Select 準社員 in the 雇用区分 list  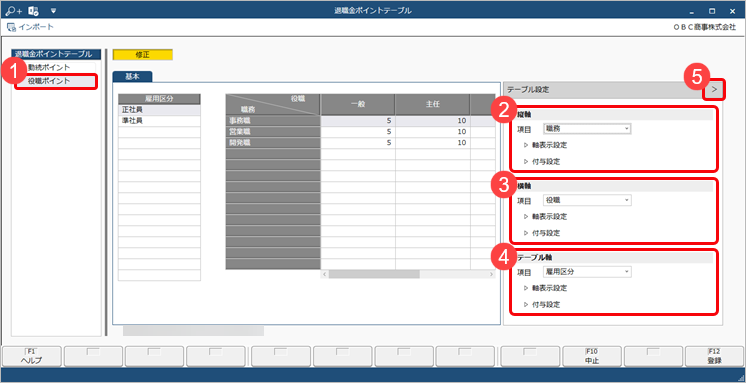pos(159,121)
